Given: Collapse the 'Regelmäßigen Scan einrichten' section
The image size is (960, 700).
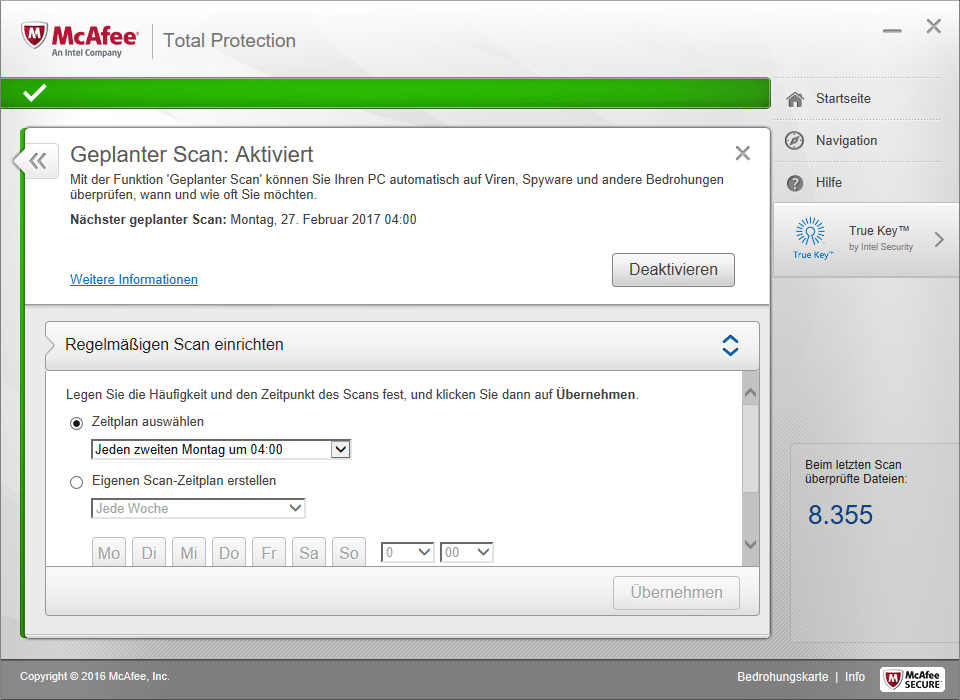Looking at the screenshot, I should pos(730,345).
